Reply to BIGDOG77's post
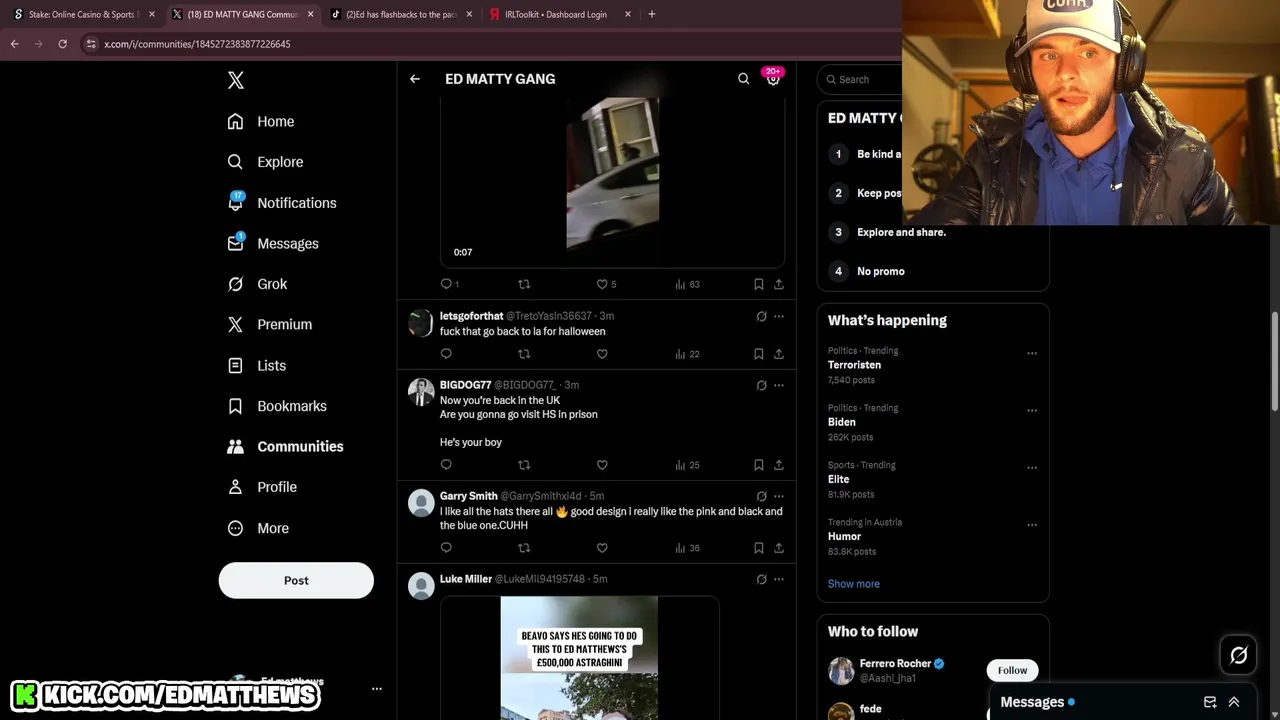 pyautogui.click(x=446, y=465)
